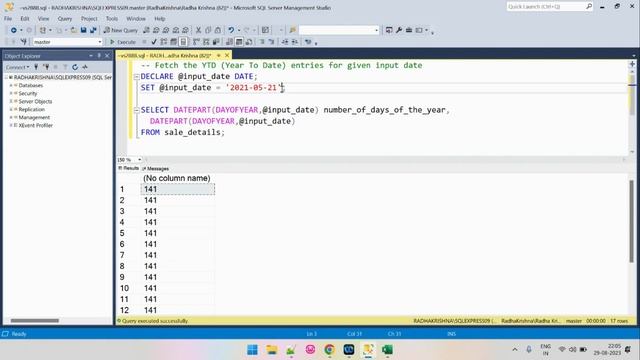This screenshot has width=640, height=360.
Task: Open the File menu
Action: (8, 19)
